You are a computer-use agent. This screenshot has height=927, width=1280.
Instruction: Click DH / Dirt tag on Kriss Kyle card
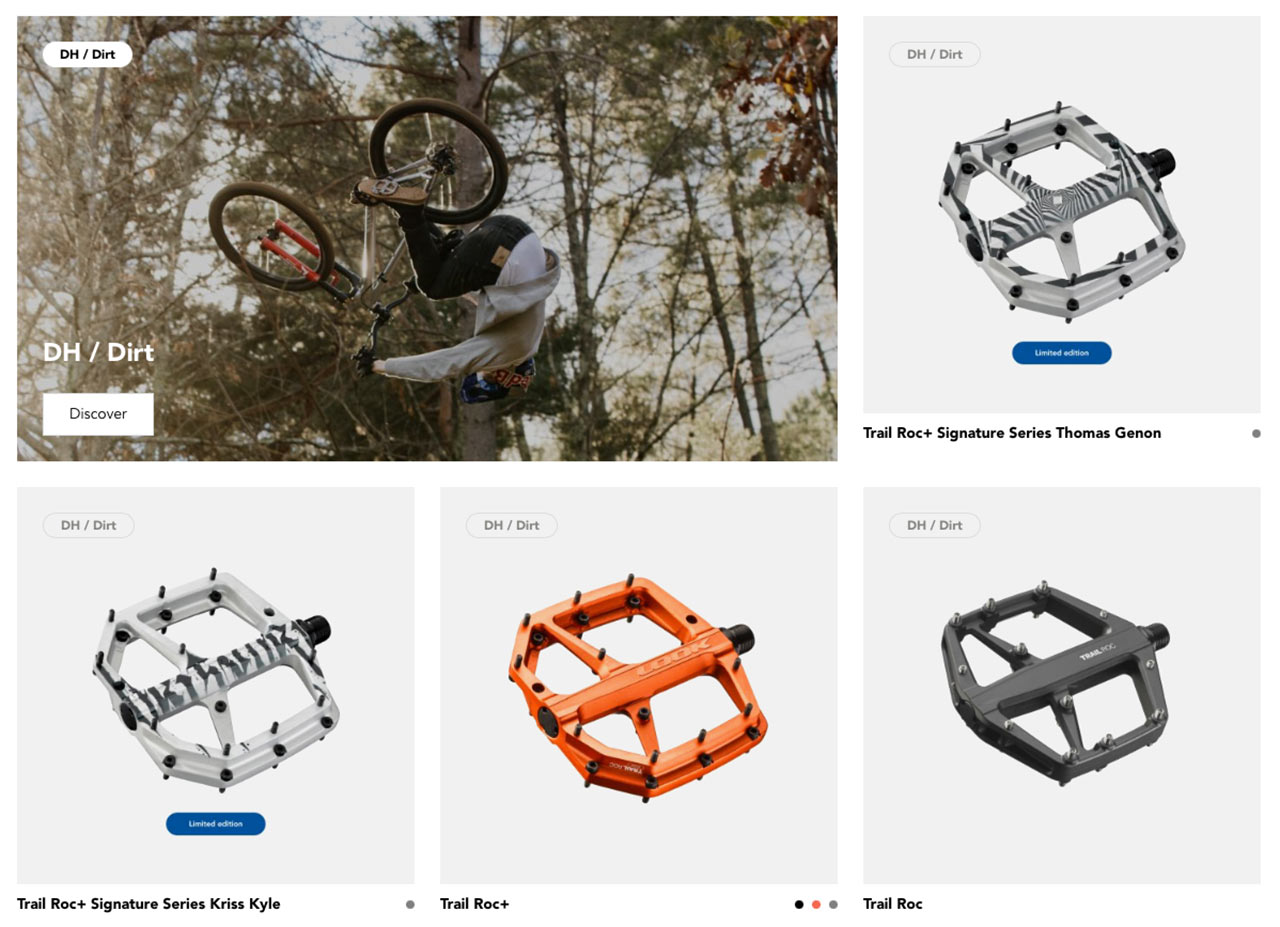tap(88, 525)
